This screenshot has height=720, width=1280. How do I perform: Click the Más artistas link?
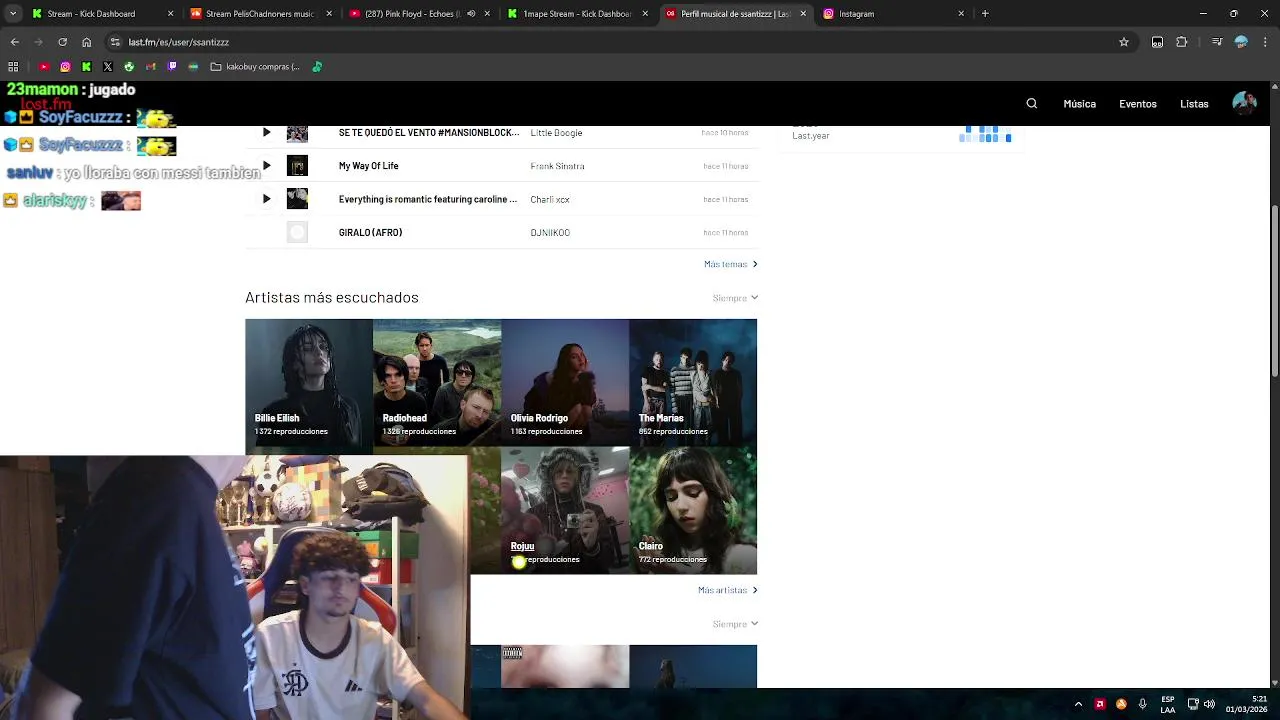727,590
